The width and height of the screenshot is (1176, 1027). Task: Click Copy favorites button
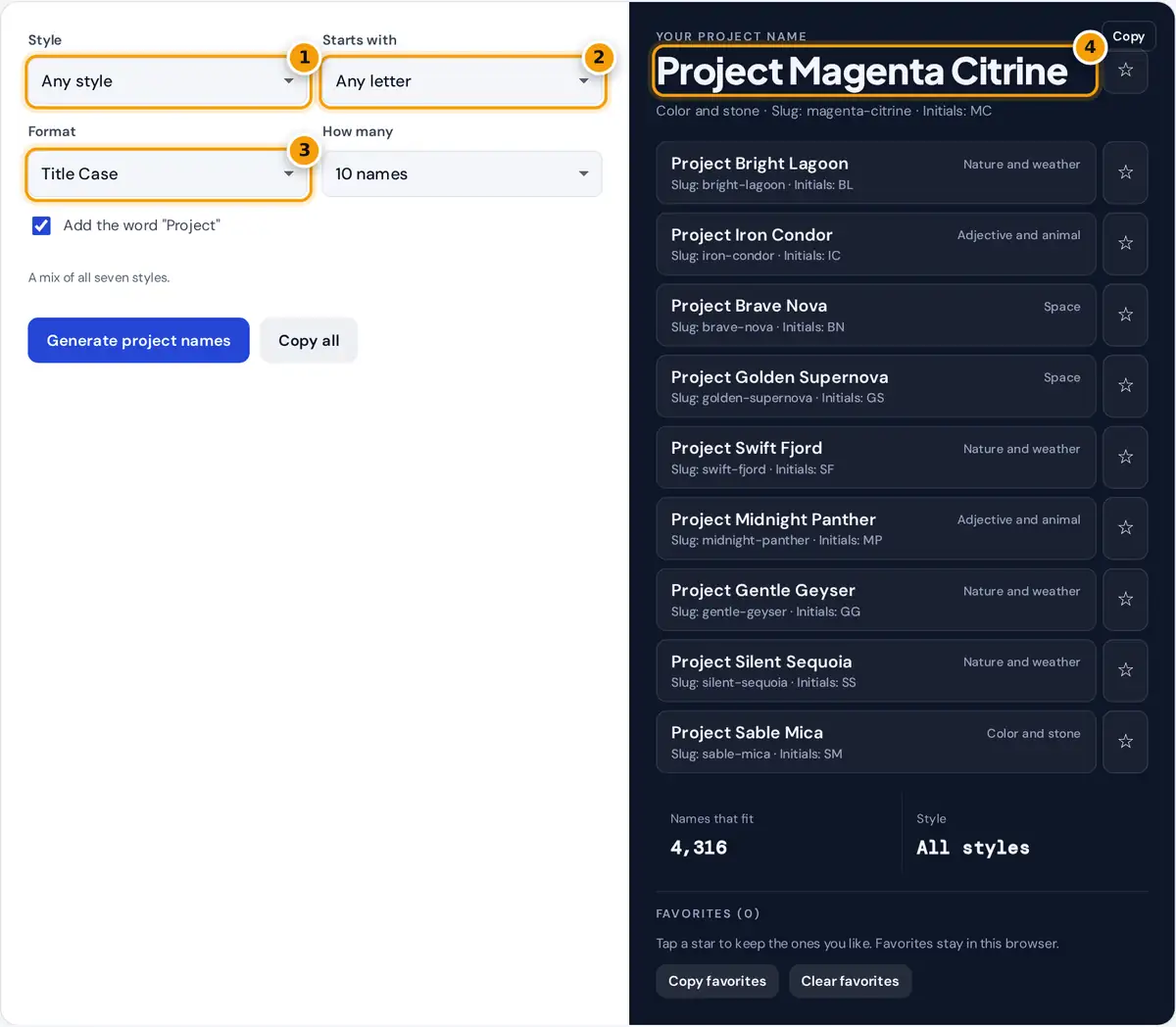click(x=717, y=981)
